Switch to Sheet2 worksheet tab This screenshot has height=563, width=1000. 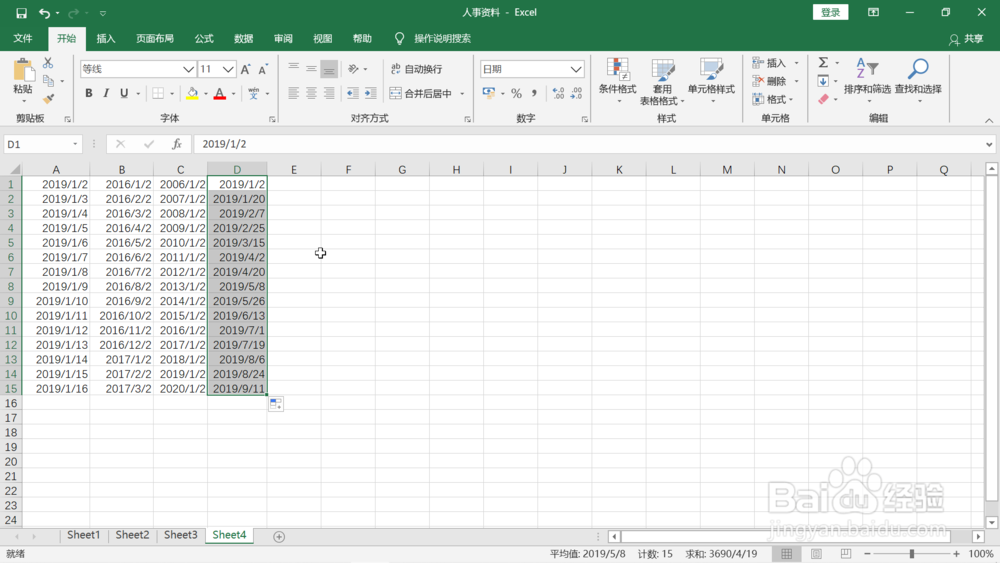pos(132,535)
